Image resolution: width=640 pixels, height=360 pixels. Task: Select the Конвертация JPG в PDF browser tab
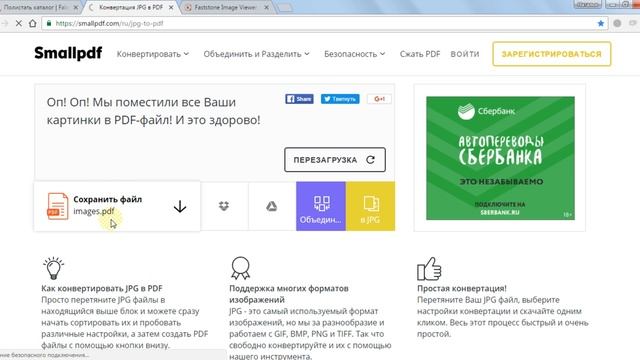click(x=131, y=7)
